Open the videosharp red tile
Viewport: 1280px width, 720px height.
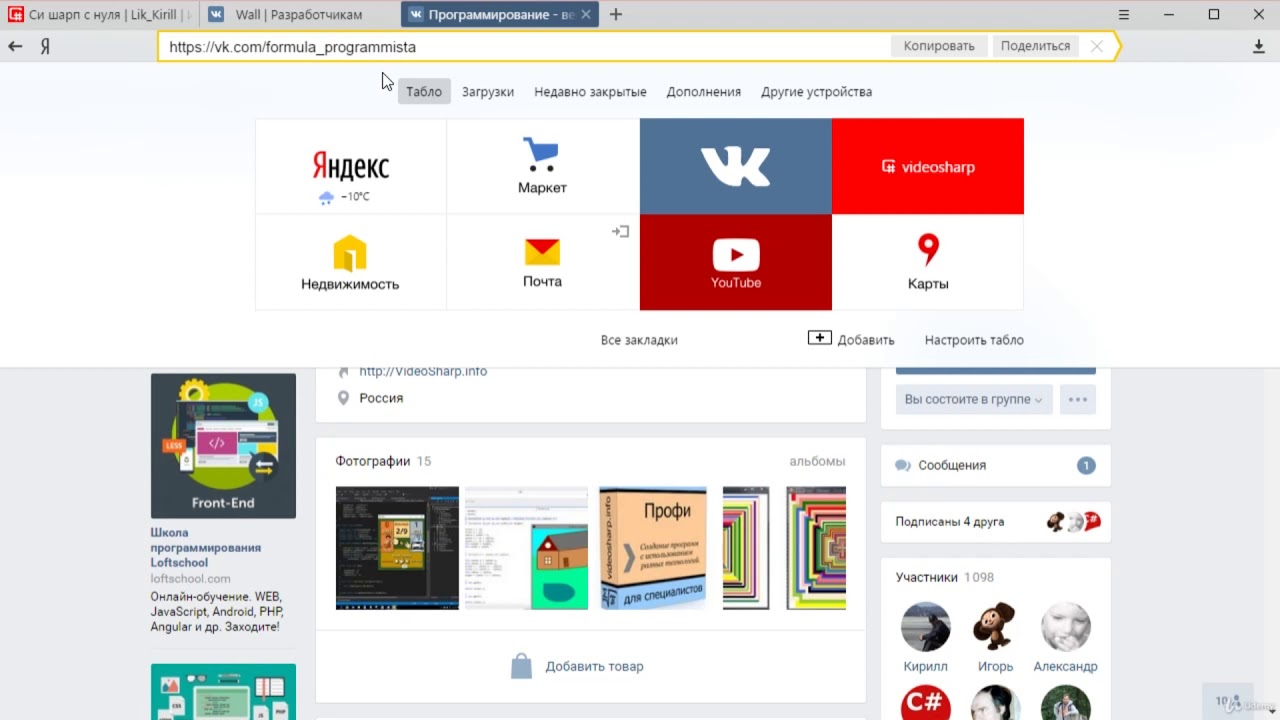pos(928,166)
